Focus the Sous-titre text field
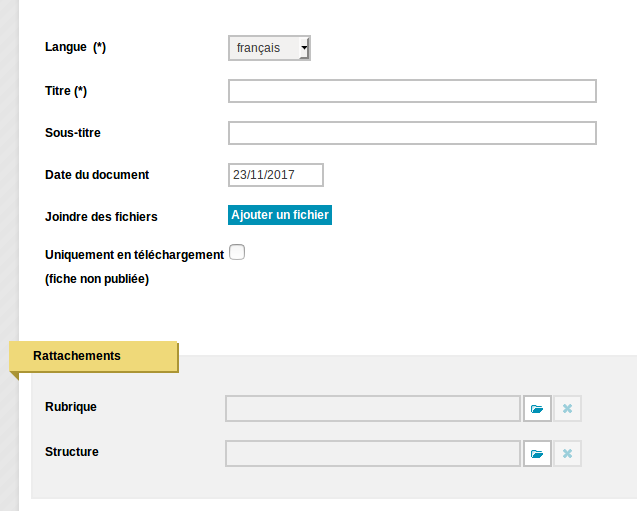Viewport: 637px width, 511px height. [412, 133]
